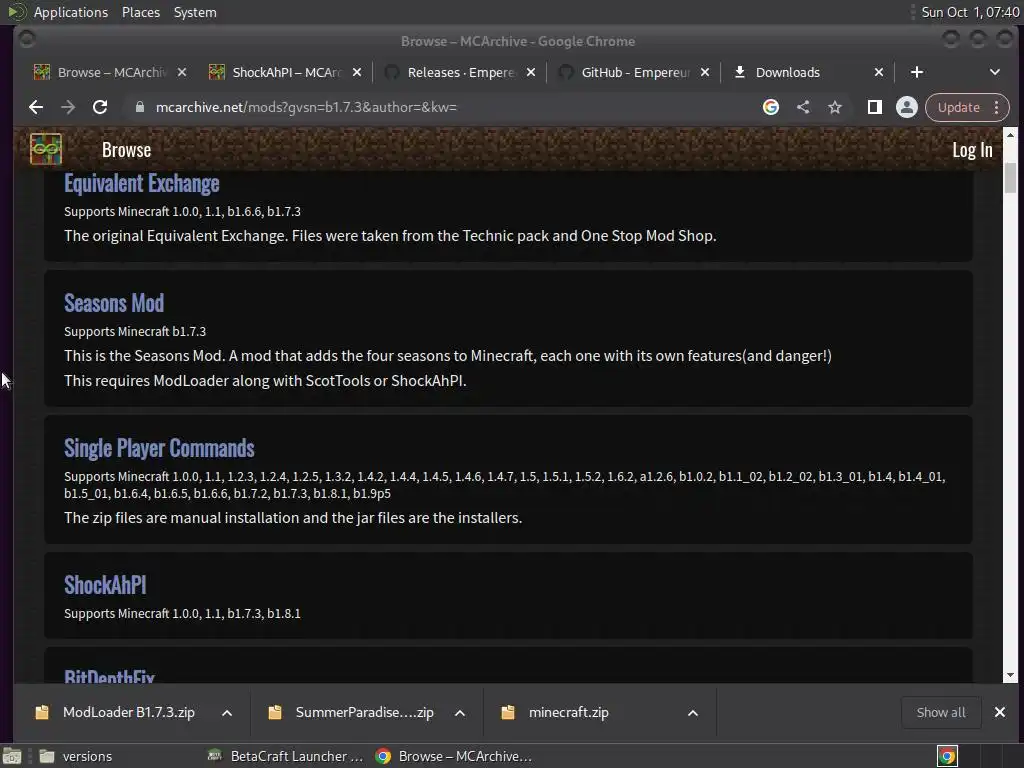Close the downloads shelf bar
The image size is (1024, 768).
pos(1000,712)
